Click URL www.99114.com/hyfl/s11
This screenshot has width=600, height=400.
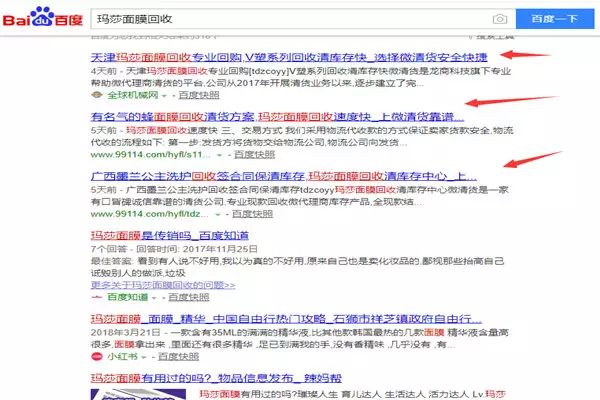click(x=150, y=155)
